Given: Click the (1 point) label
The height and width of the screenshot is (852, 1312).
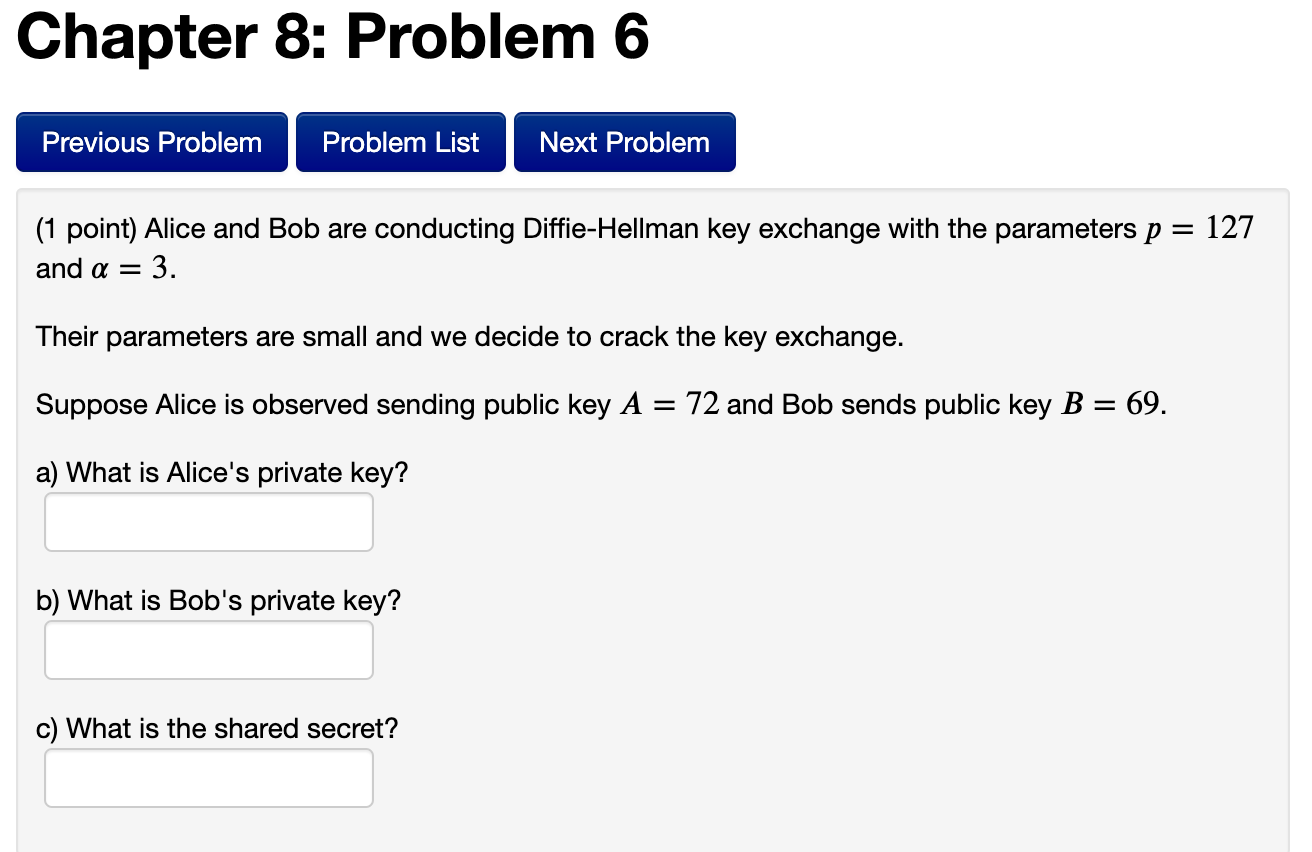Looking at the screenshot, I should [x=84, y=228].
